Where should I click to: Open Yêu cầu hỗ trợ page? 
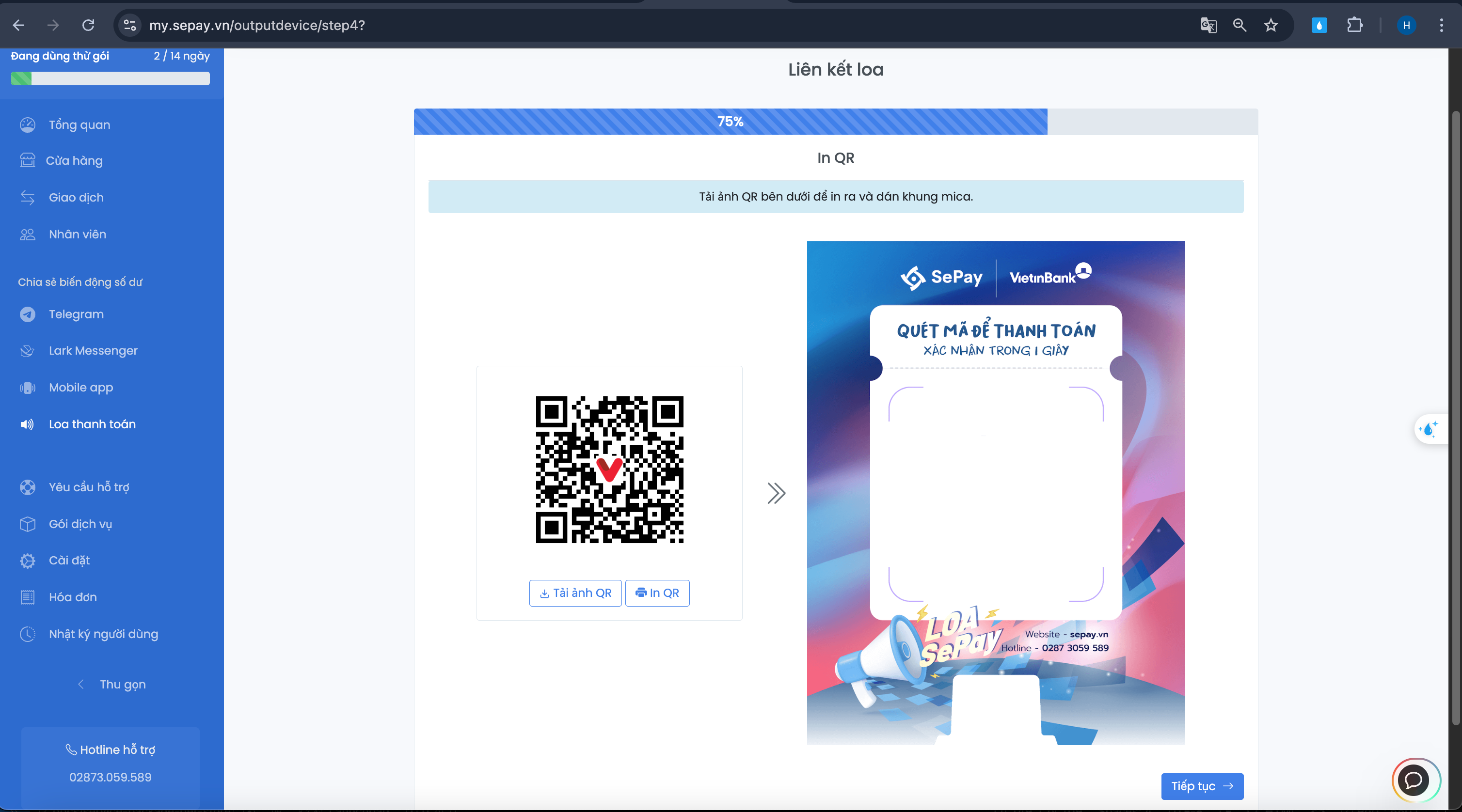89,487
